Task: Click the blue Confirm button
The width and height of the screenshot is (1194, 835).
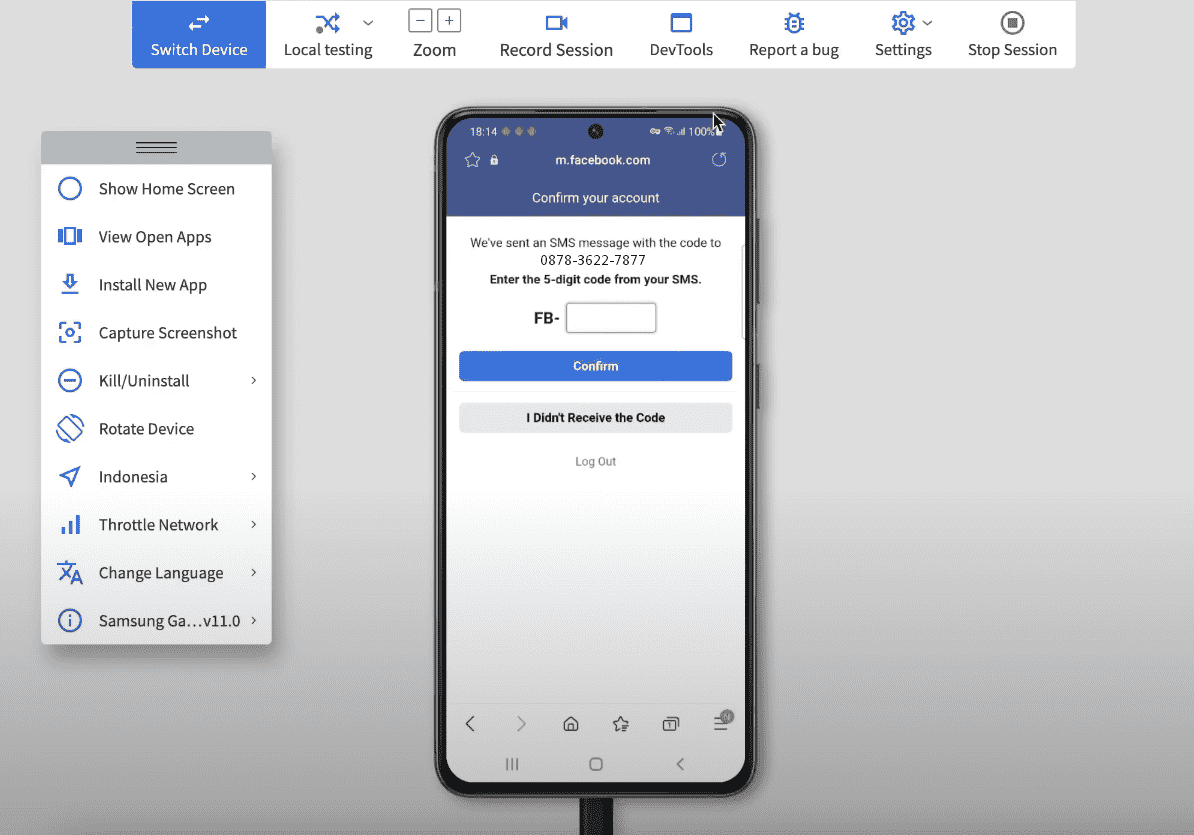Action: click(x=595, y=366)
